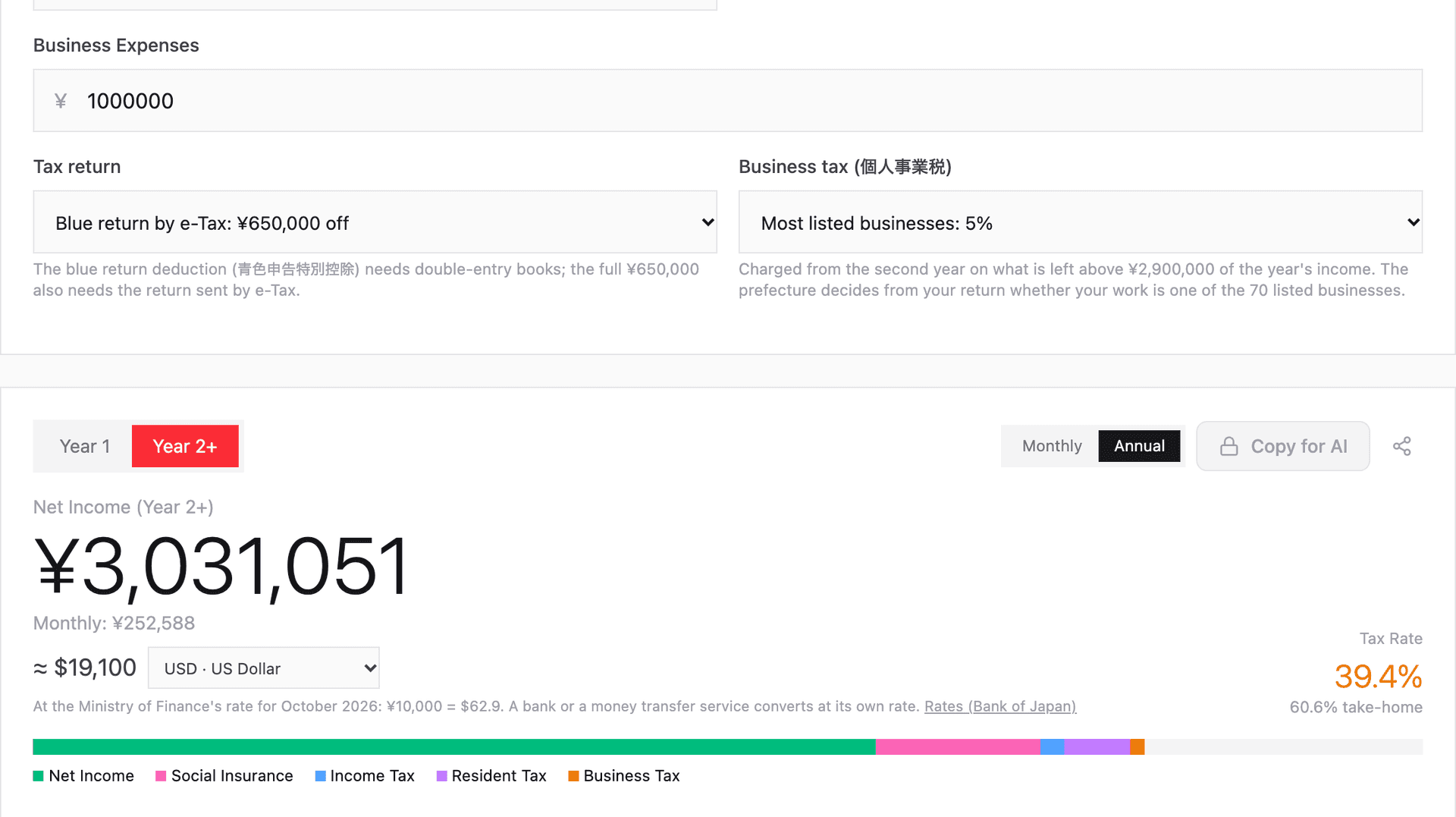Screen dimensions: 1456x817
Task: Click the green Net Income bar segment
Action: click(454, 747)
